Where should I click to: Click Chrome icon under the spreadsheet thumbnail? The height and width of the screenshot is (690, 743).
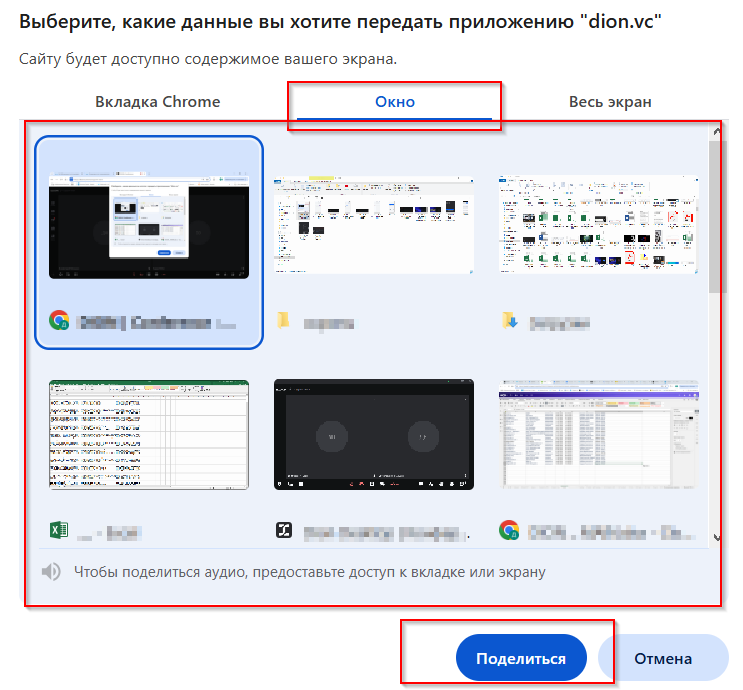pos(509,531)
